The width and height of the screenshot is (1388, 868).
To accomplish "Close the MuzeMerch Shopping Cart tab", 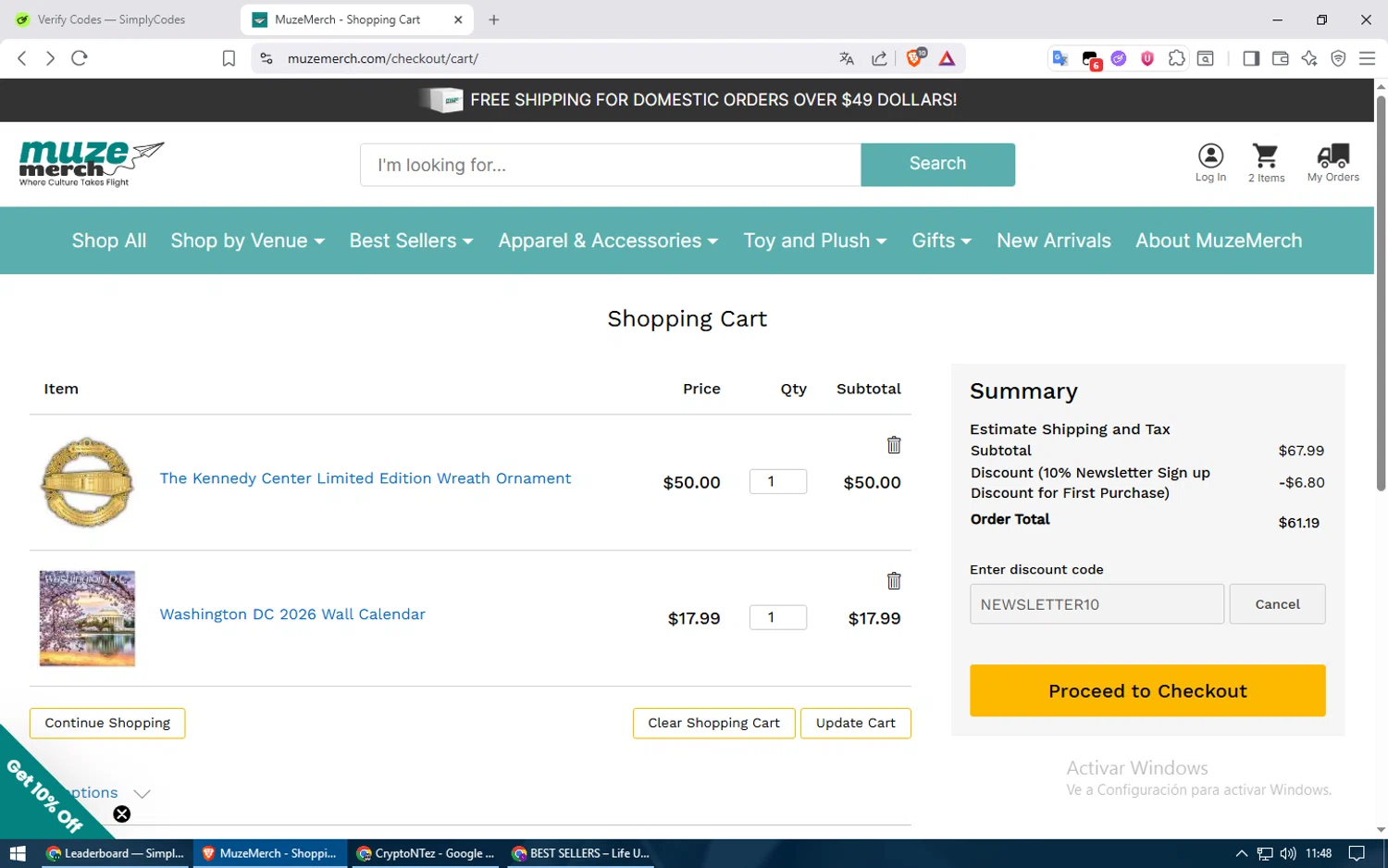I will [458, 19].
